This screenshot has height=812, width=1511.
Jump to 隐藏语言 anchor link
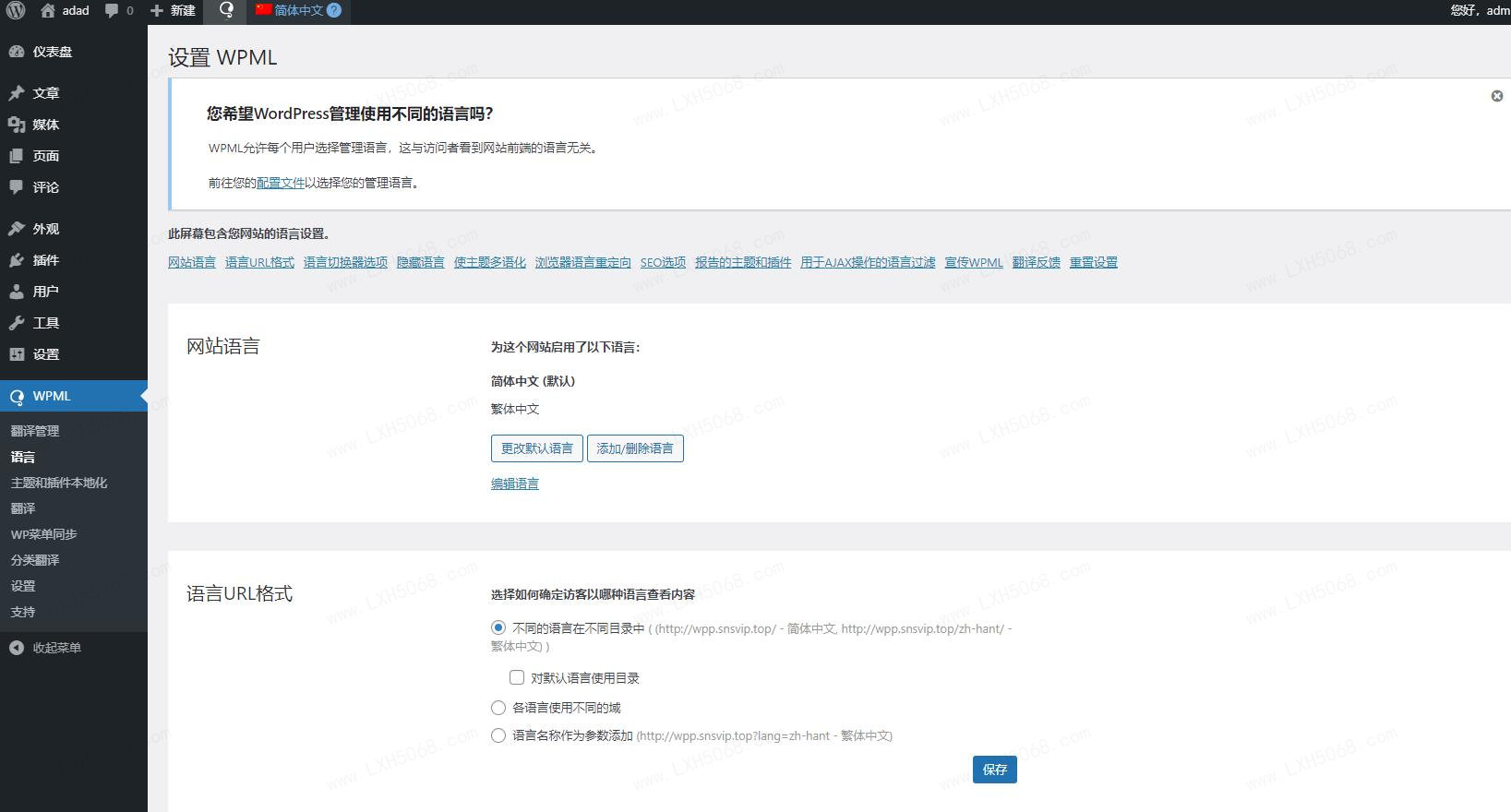pyautogui.click(x=421, y=262)
